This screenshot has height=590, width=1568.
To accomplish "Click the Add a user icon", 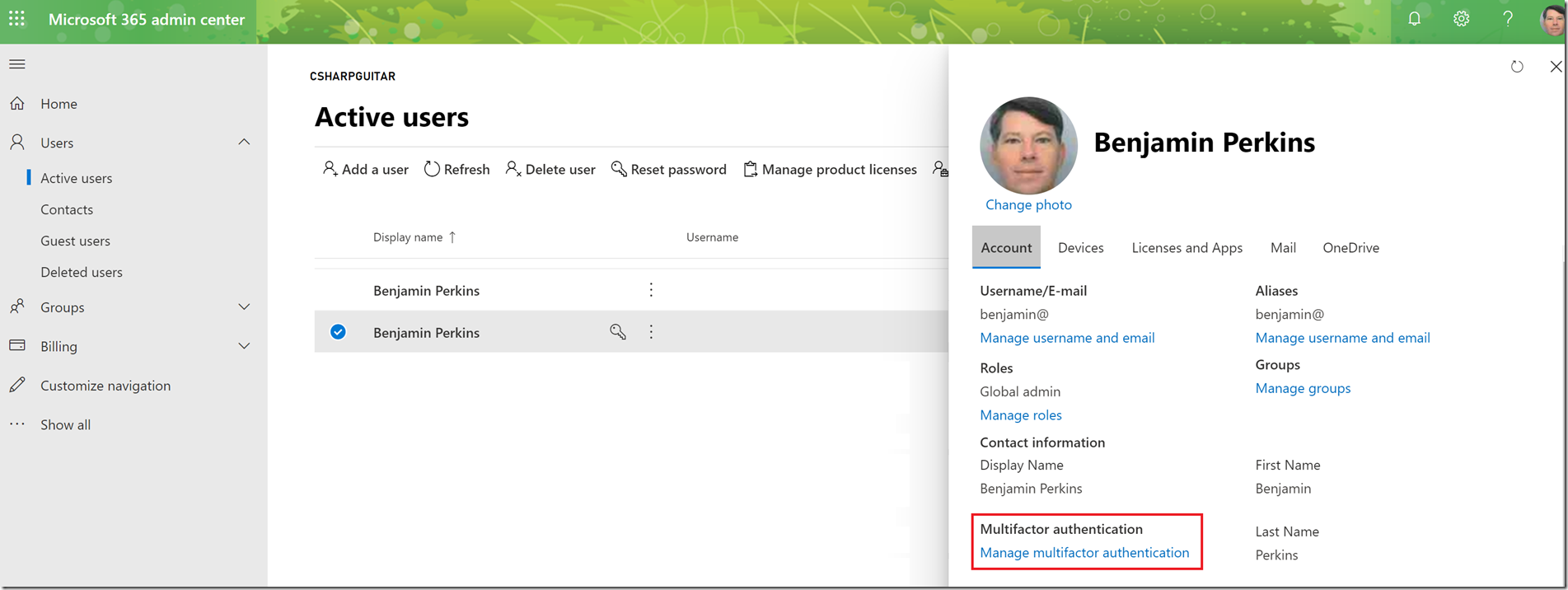I will [330, 169].
